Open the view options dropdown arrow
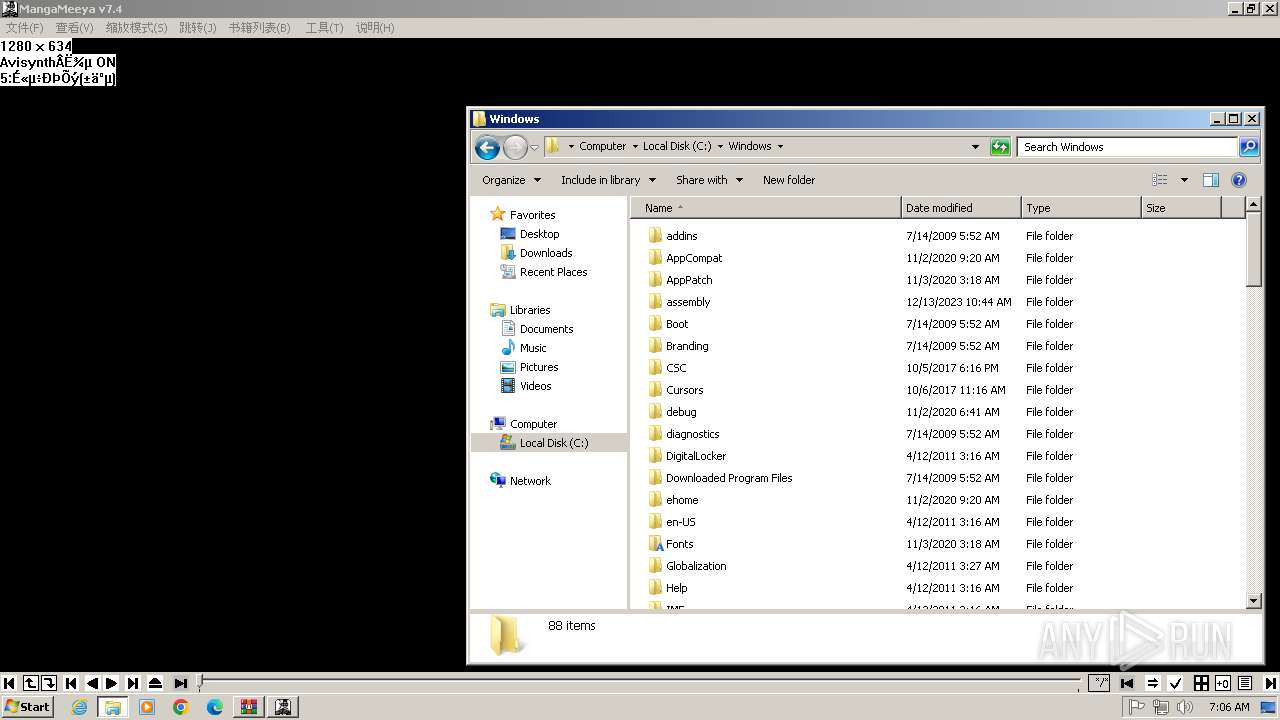The image size is (1280, 720). click(x=1184, y=180)
